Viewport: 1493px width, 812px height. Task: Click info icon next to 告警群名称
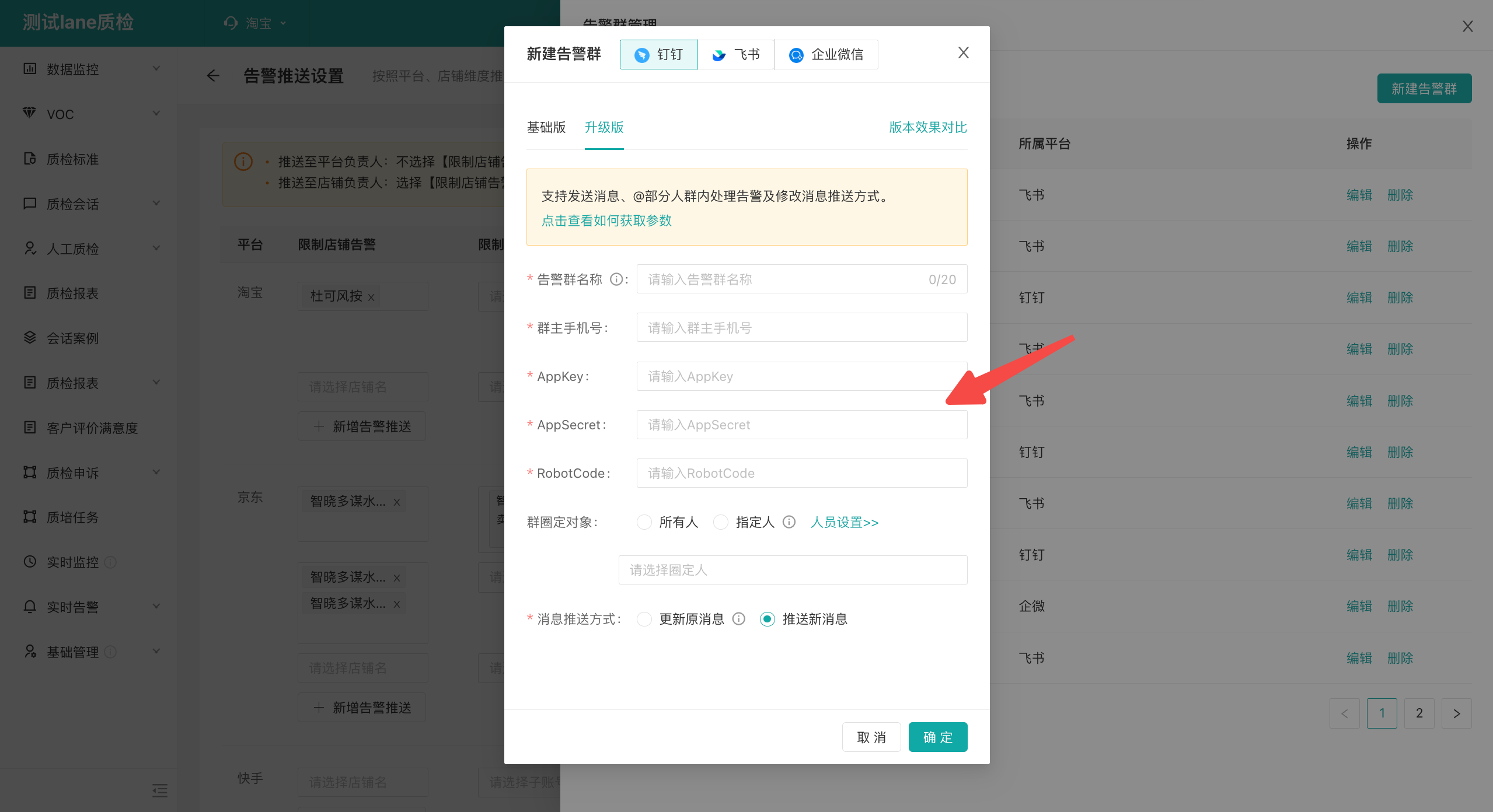(x=616, y=279)
